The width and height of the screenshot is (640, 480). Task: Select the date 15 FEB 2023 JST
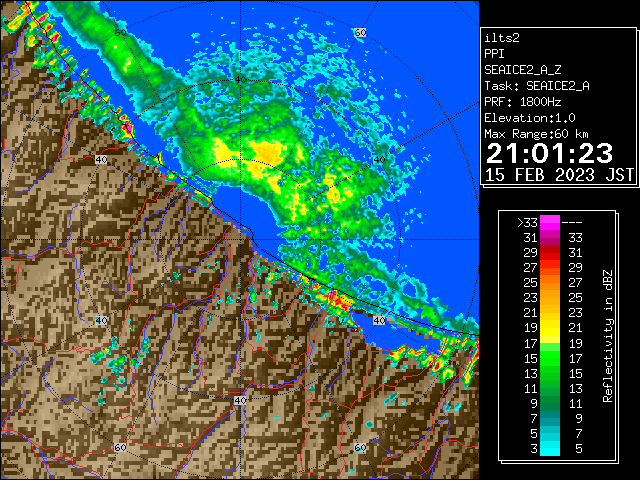tap(559, 175)
